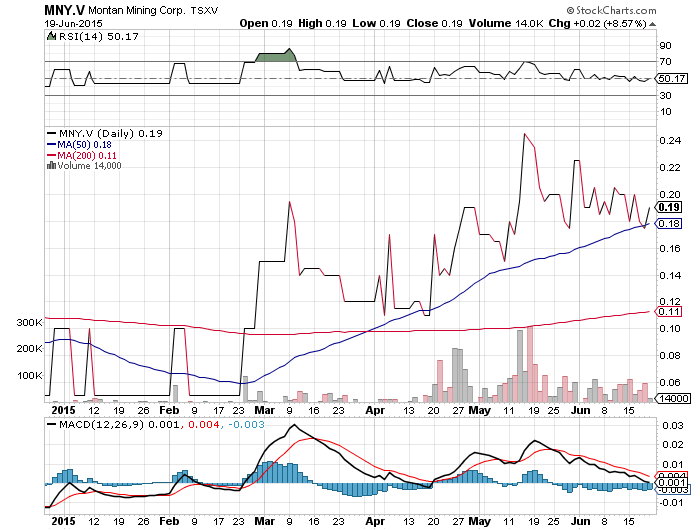Click the red MA(200) legend marker
The image size is (700, 530).
click(x=52, y=155)
